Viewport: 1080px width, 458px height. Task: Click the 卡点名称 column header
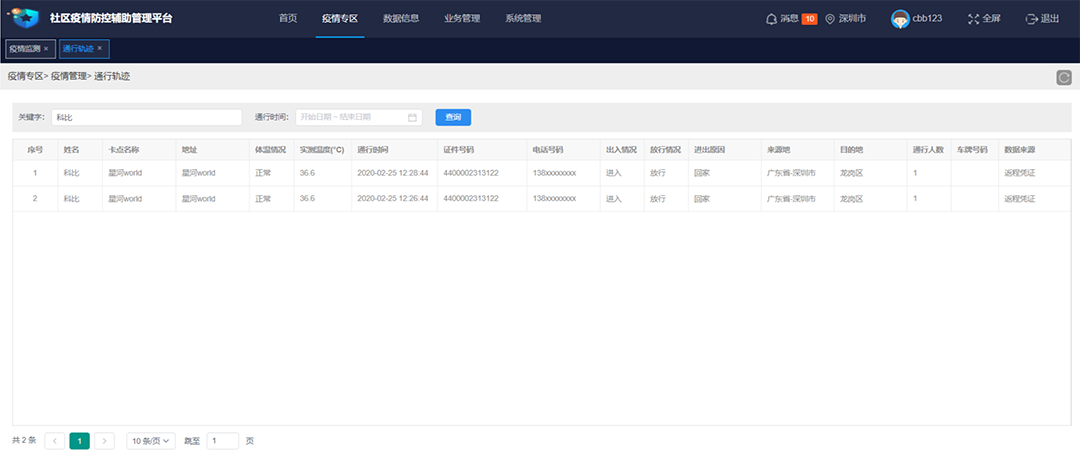(125, 149)
